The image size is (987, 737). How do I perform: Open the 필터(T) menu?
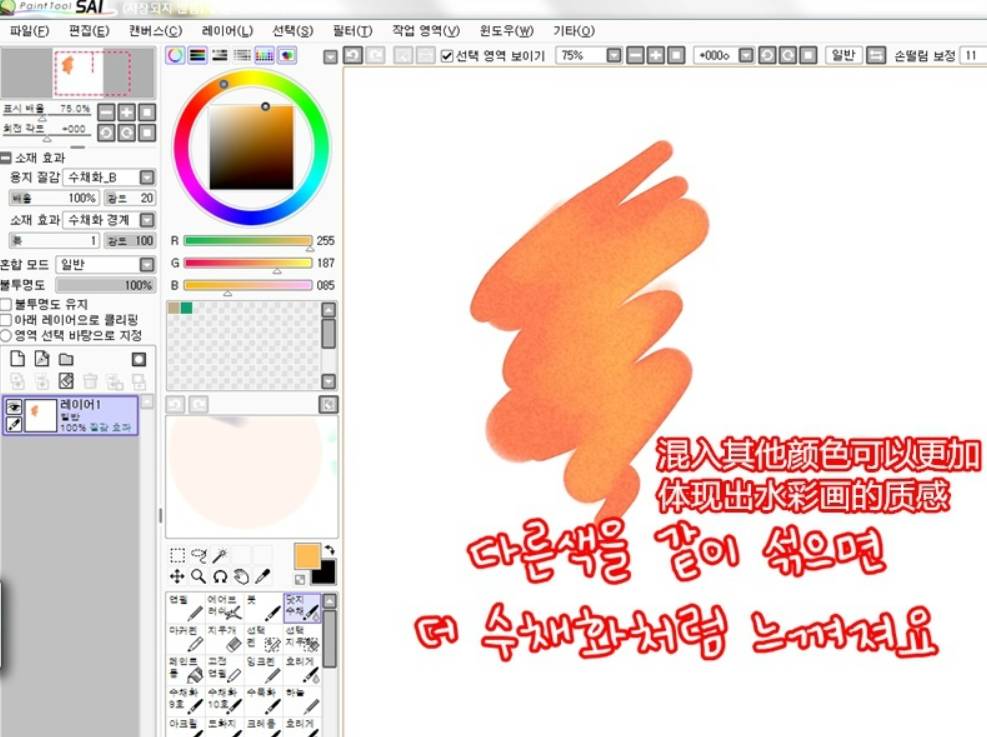click(352, 31)
